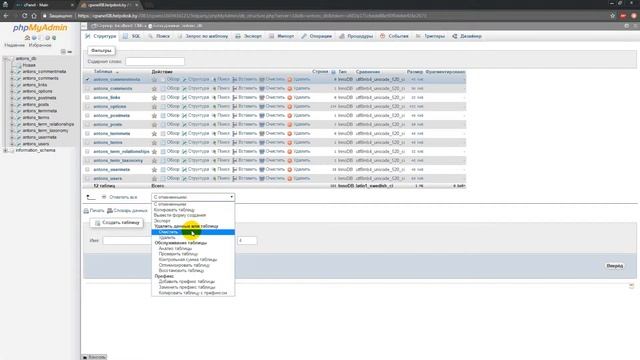Click favorite star in antons_termmeta row
The image size is (640, 360).
(x=154, y=133)
